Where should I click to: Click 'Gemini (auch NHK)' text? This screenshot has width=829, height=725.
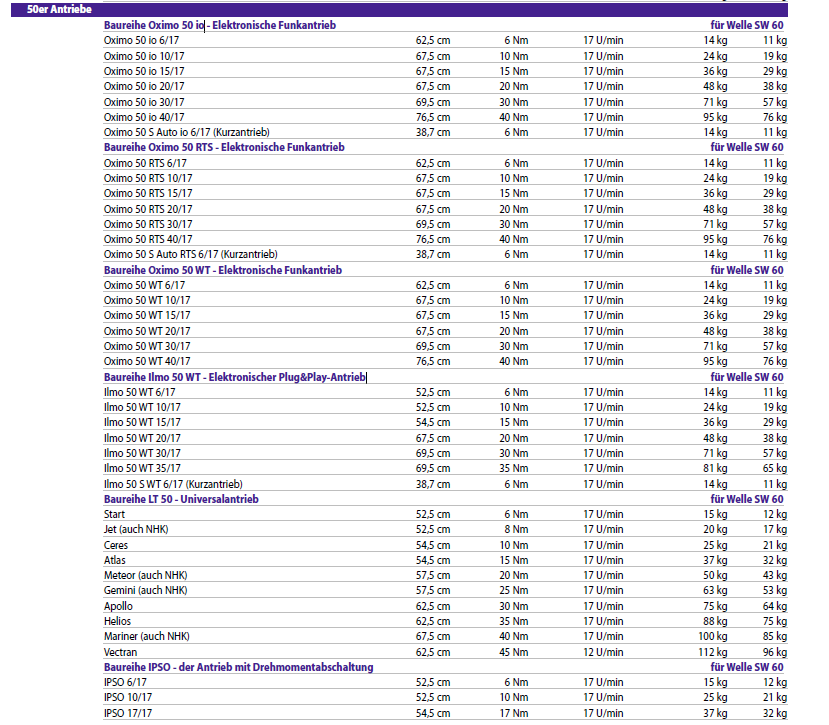click(145, 590)
